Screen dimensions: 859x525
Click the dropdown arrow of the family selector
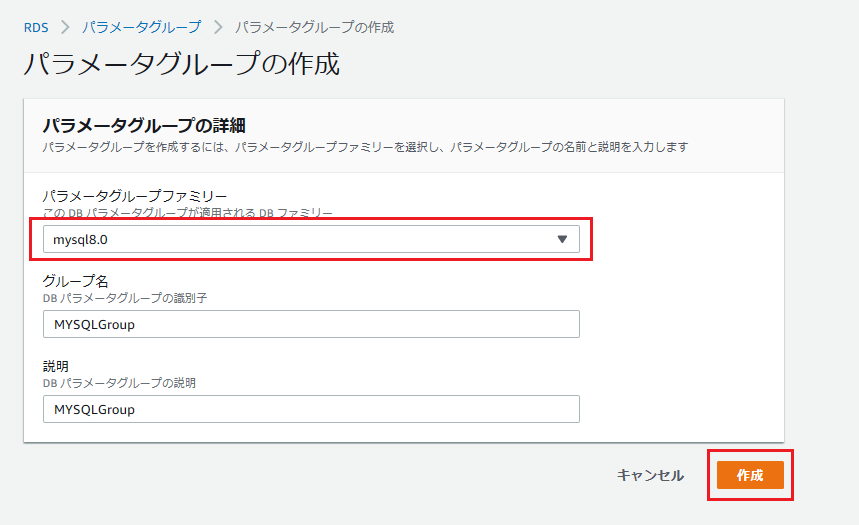(562, 239)
